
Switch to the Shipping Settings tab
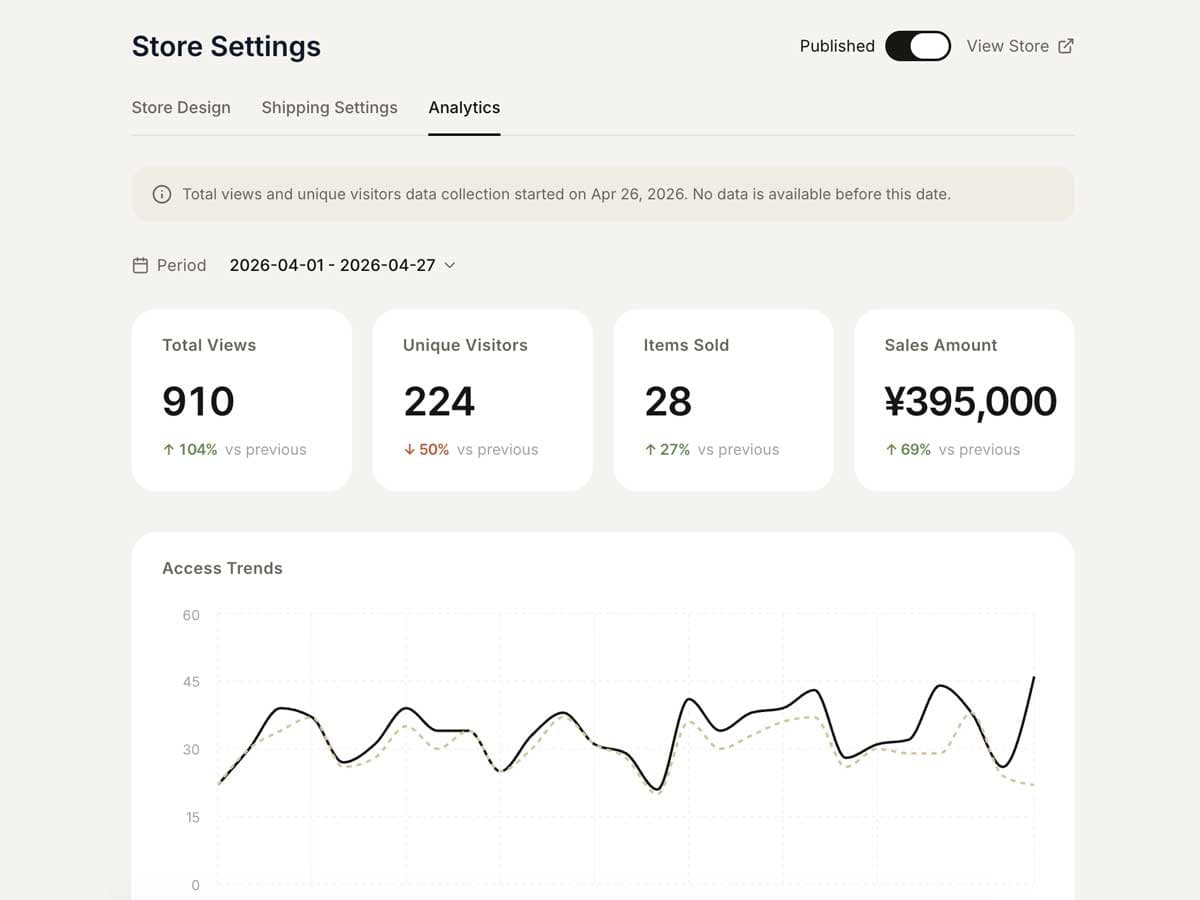point(329,107)
